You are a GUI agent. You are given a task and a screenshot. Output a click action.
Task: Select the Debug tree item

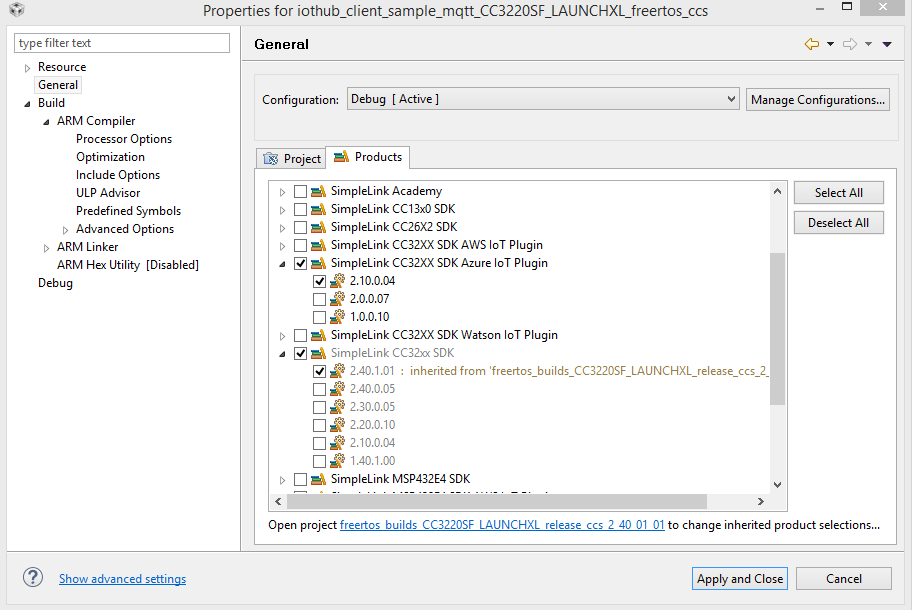click(55, 283)
